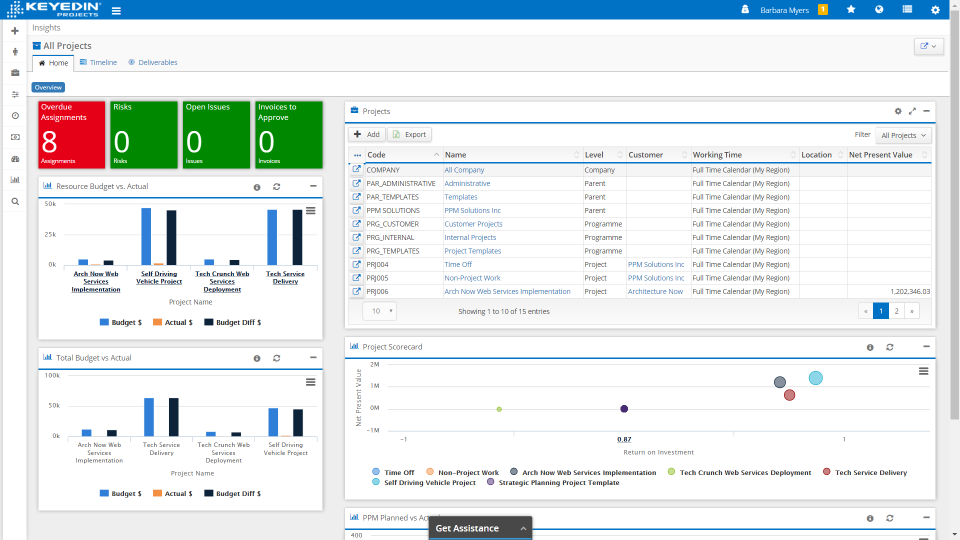Toggle Strategic Planning Project Template legend item

(x=553, y=482)
